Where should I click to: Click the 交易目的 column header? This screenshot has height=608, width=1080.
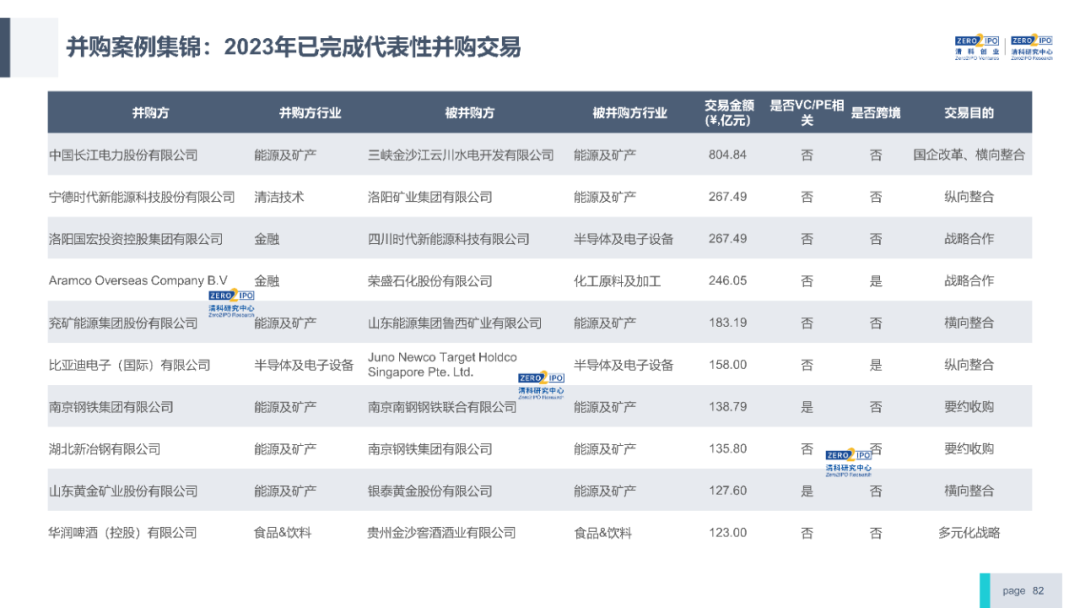pos(968,113)
